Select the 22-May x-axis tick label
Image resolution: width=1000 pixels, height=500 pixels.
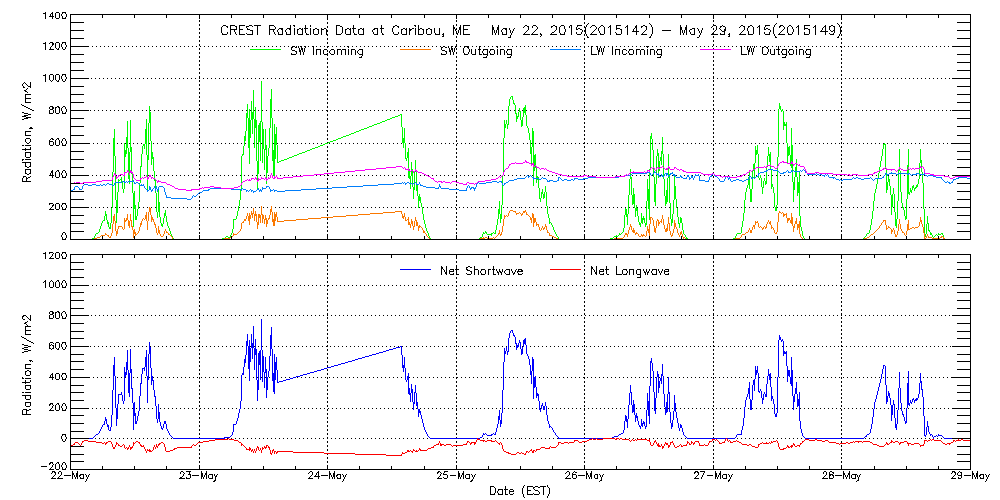click(x=70, y=476)
